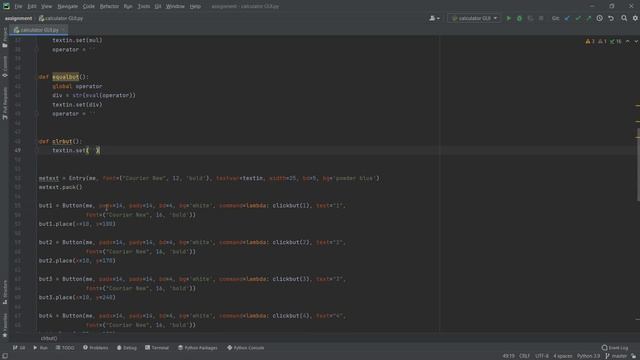The image size is (640, 360).
Task: Open the Tools menu
Action: tap(144, 7)
